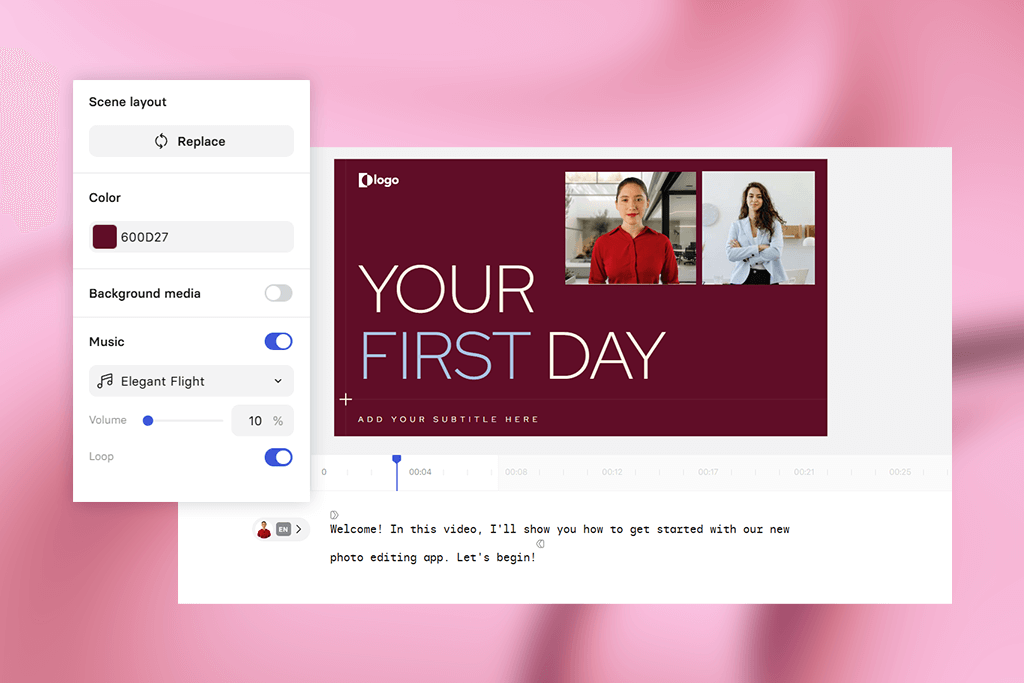Expand the avatar voice selector chevron
Screen dimensions: 1024x683
point(299,529)
